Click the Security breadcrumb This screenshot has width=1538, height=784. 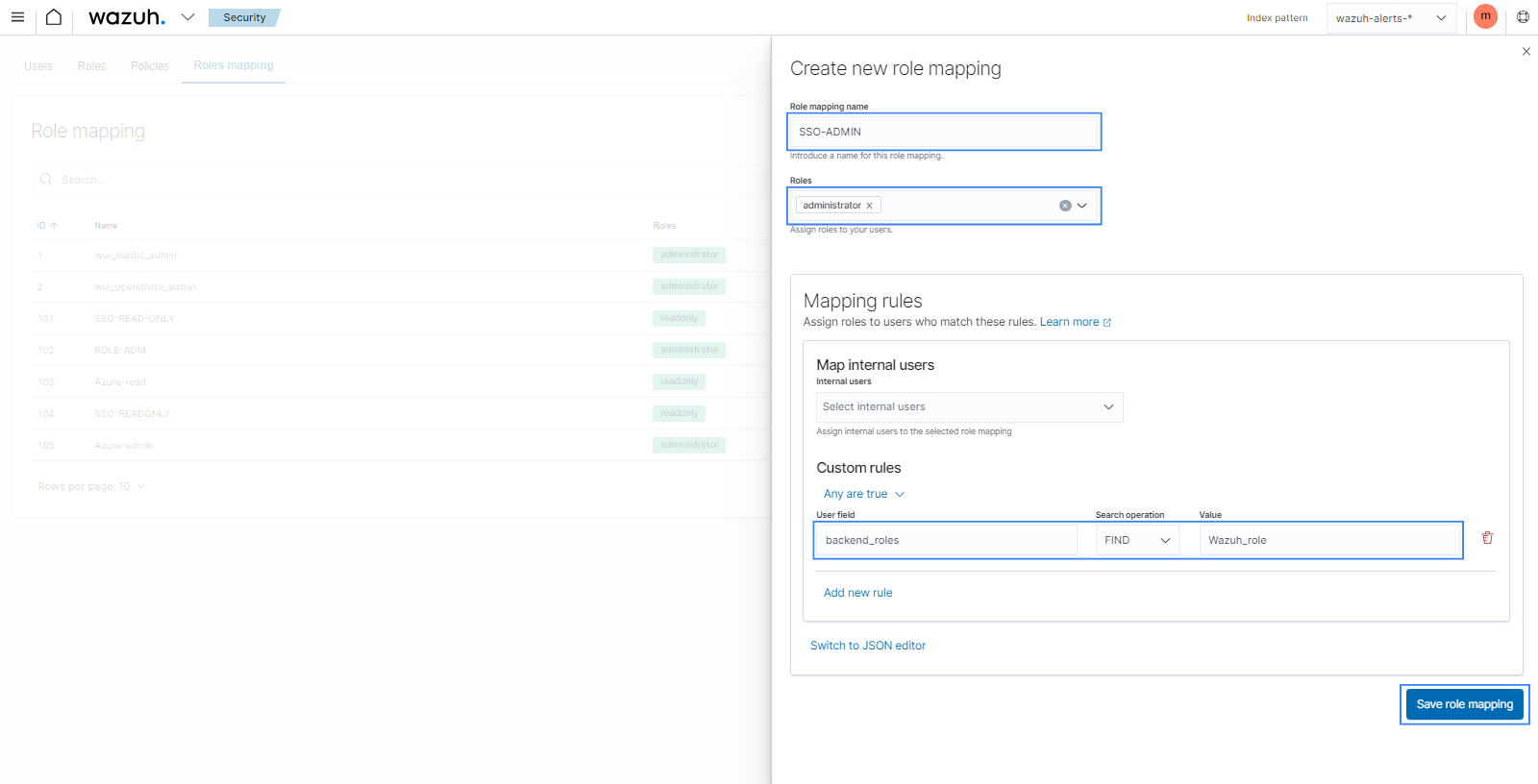(244, 17)
